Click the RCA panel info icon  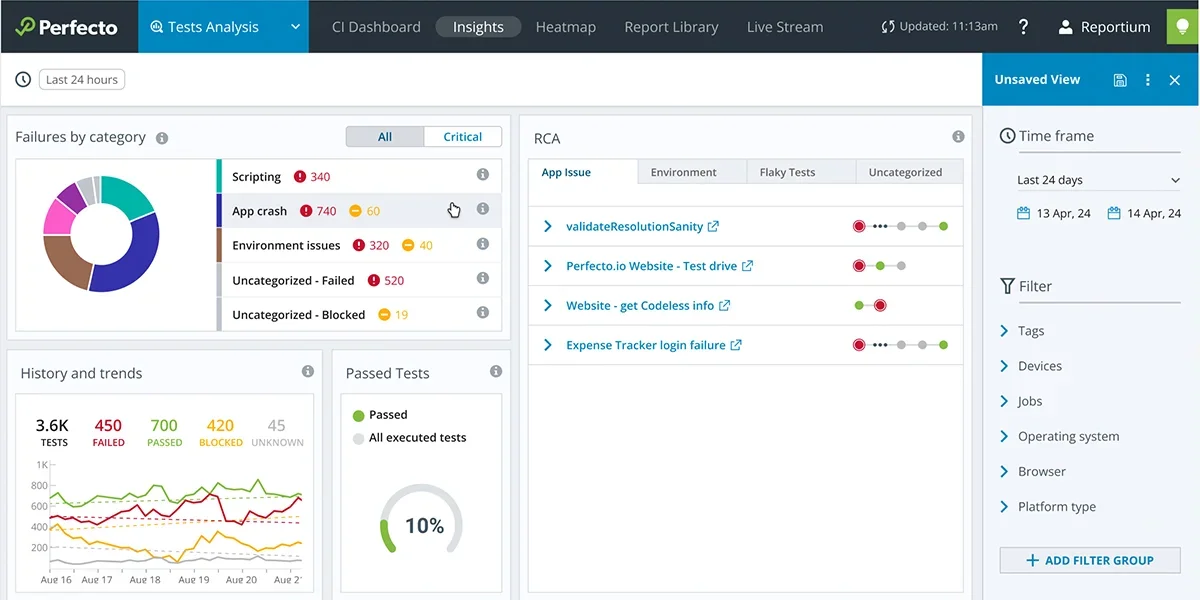point(958,137)
